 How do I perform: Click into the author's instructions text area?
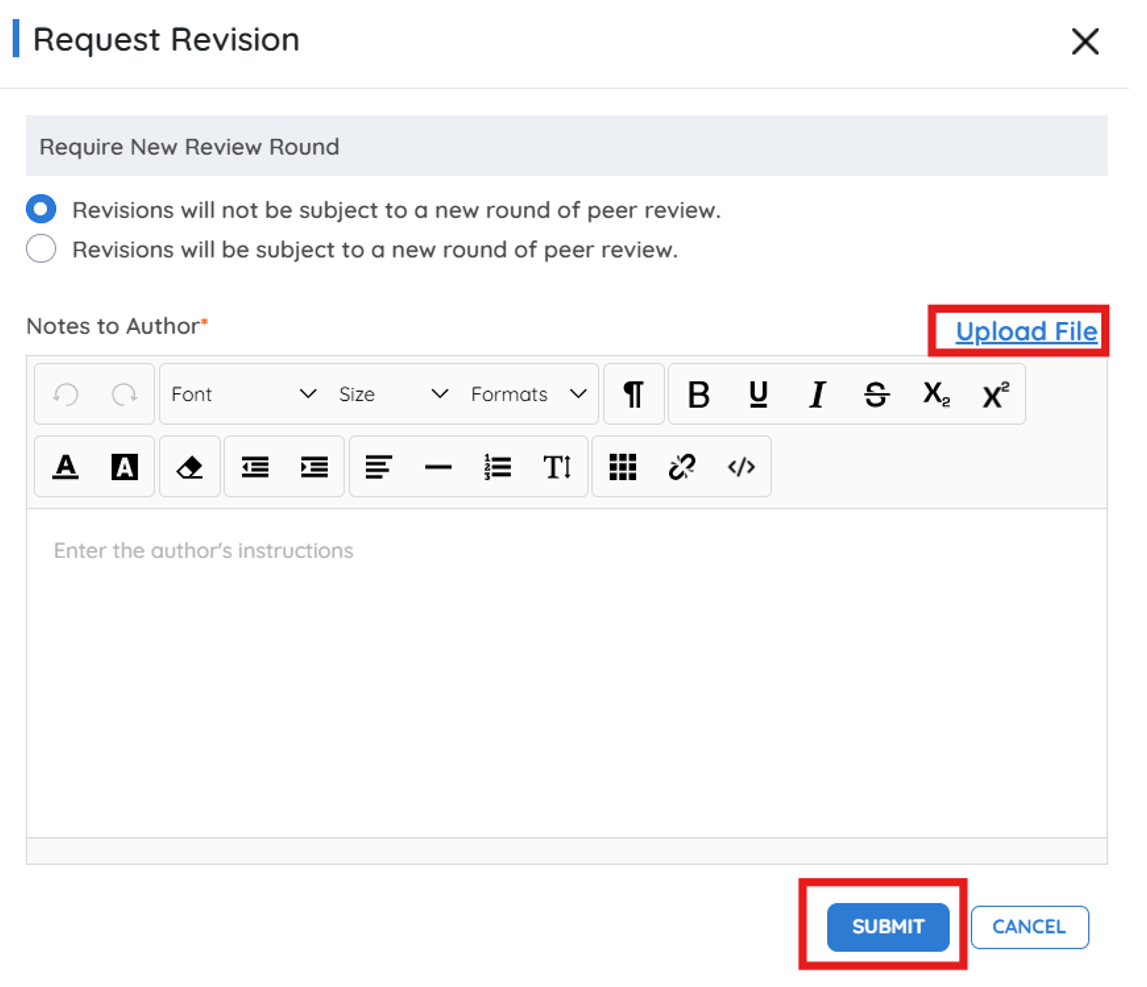[567, 673]
